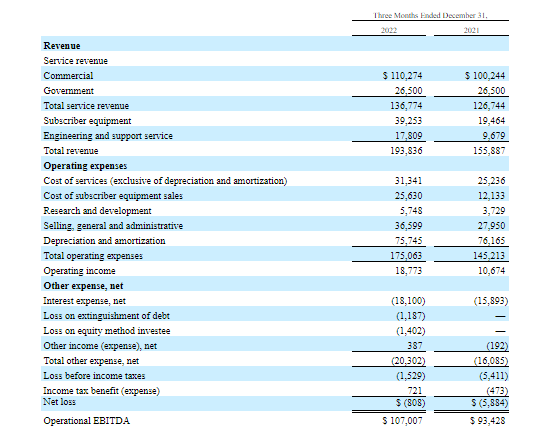
Task: Select Total revenue 2022 value 193,836
Action: [x=406, y=151]
